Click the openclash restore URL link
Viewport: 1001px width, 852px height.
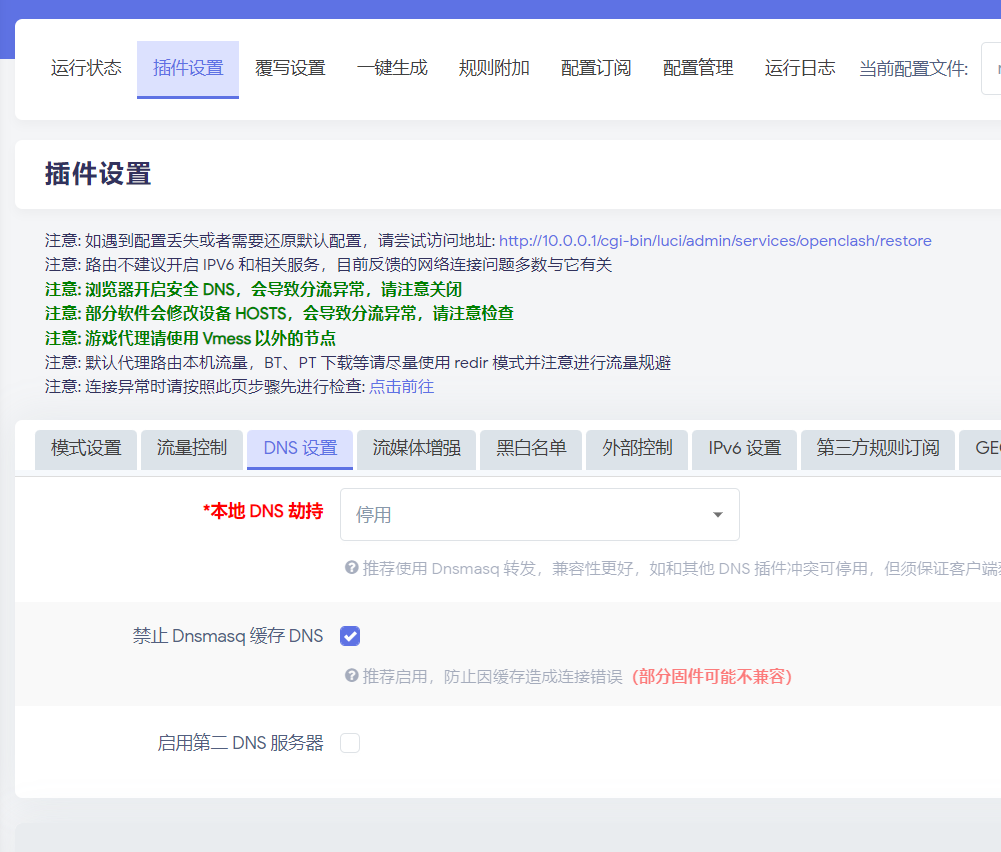click(x=715, y=241)
